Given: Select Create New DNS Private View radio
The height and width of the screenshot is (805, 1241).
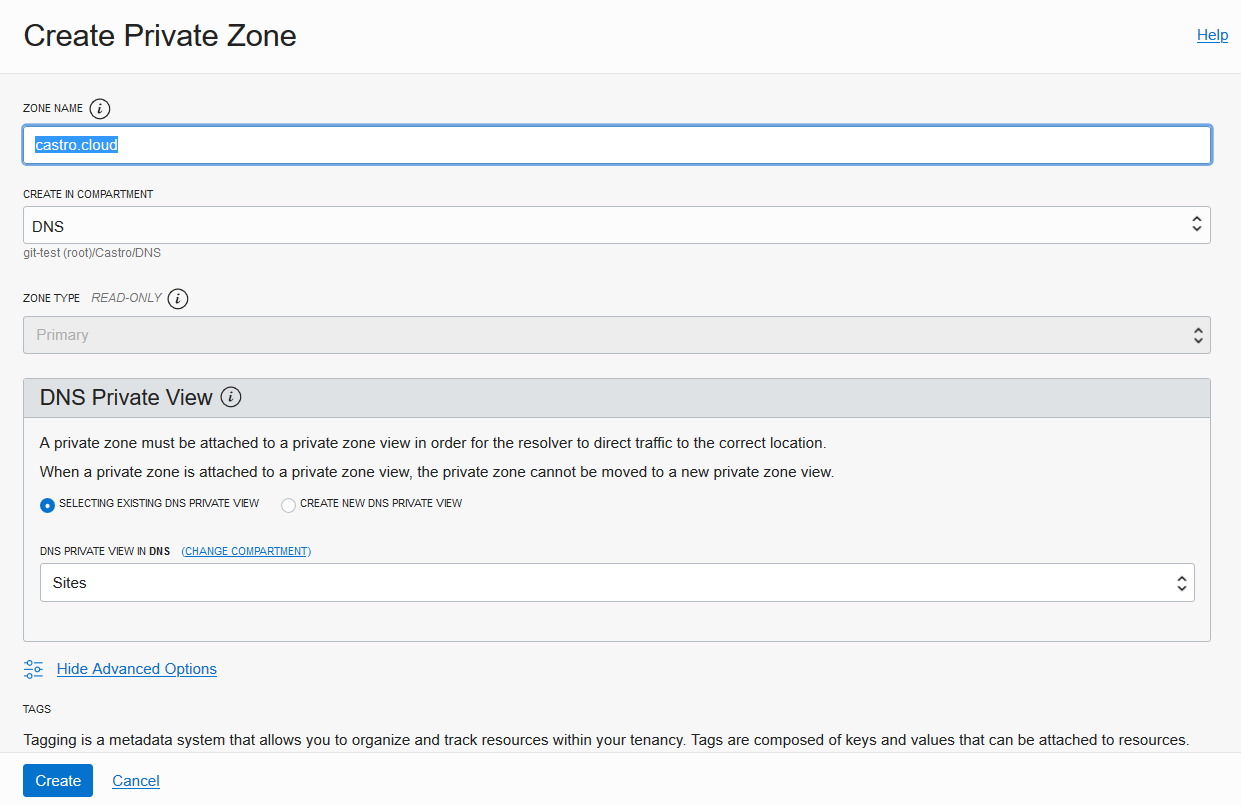Looking at the screenshot, I should click(289, 505).
